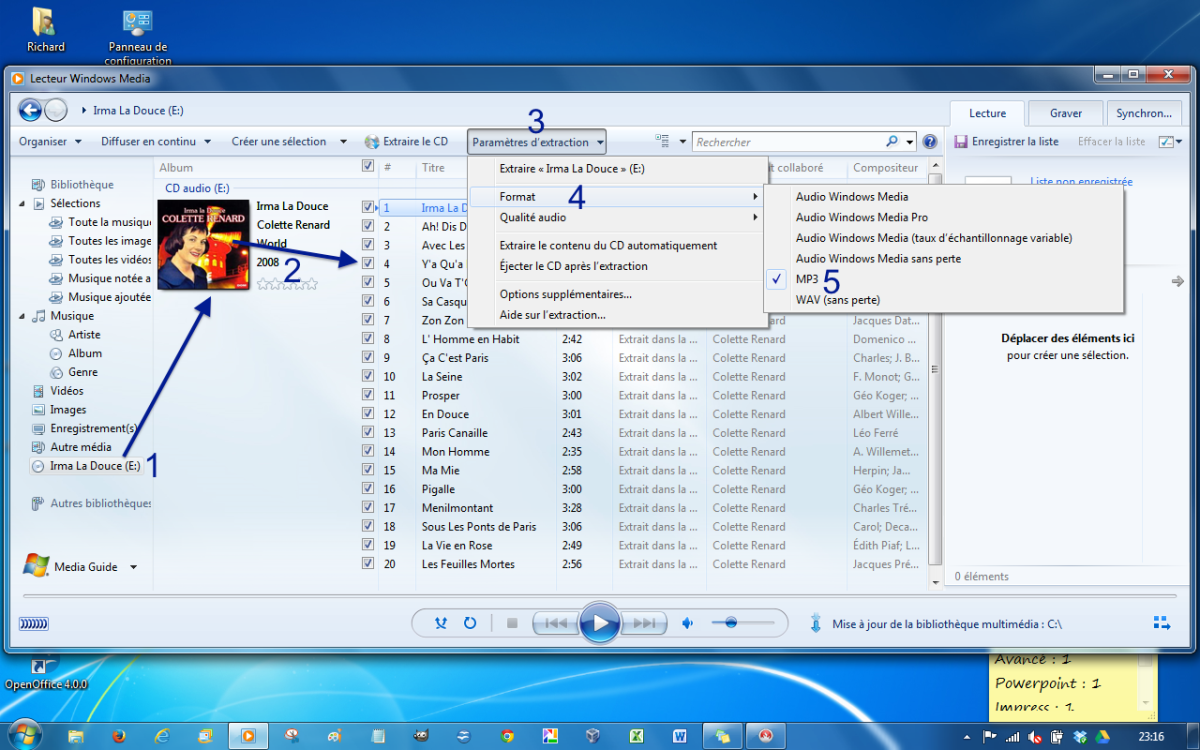
Task: Open the Media Guide dropdown arrow
Action: pos(133,567)
